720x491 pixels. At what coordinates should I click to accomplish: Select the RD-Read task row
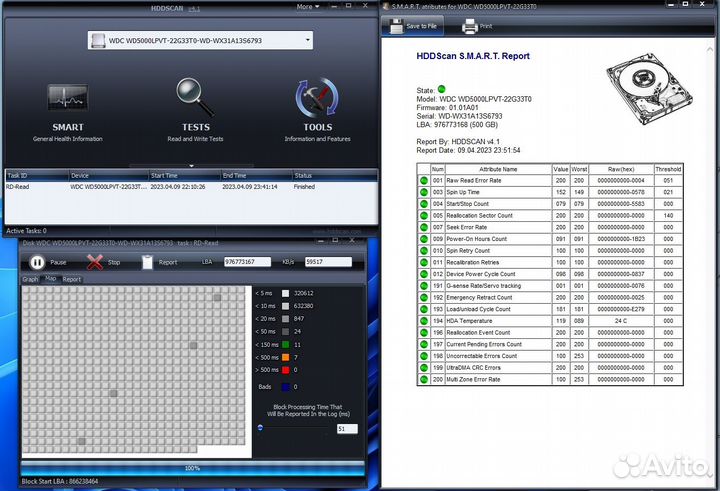100,186
